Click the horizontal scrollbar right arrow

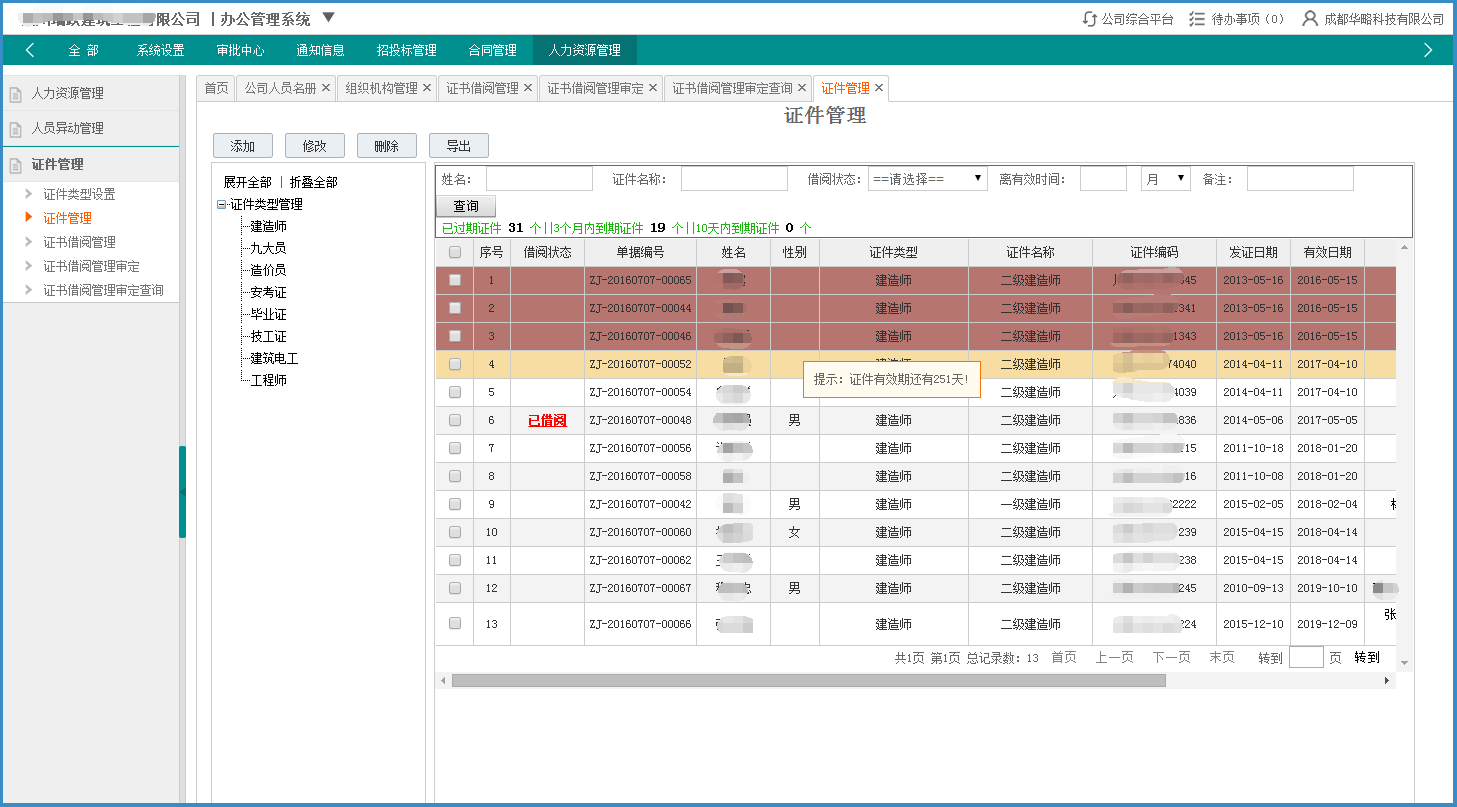click(1387, 680)
